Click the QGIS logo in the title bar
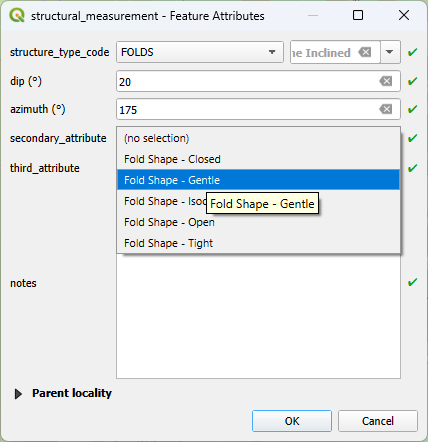This screenshot has width=428, height=442. click(x=17, y=15)
